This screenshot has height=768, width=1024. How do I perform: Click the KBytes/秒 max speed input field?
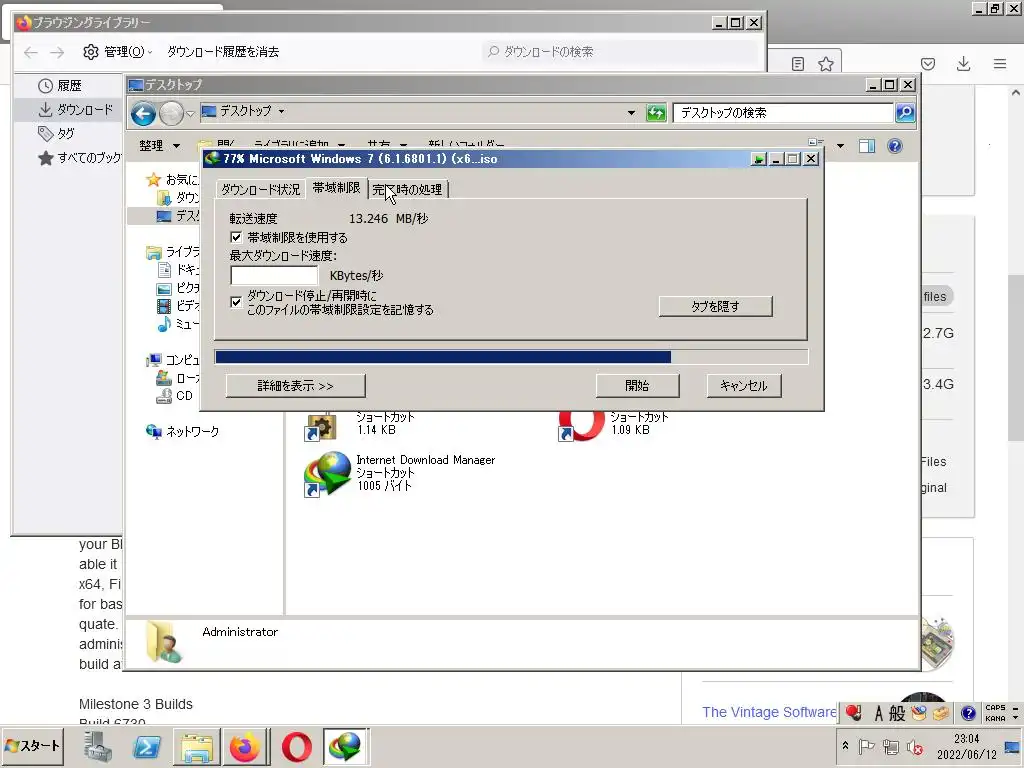pos(274,275)
